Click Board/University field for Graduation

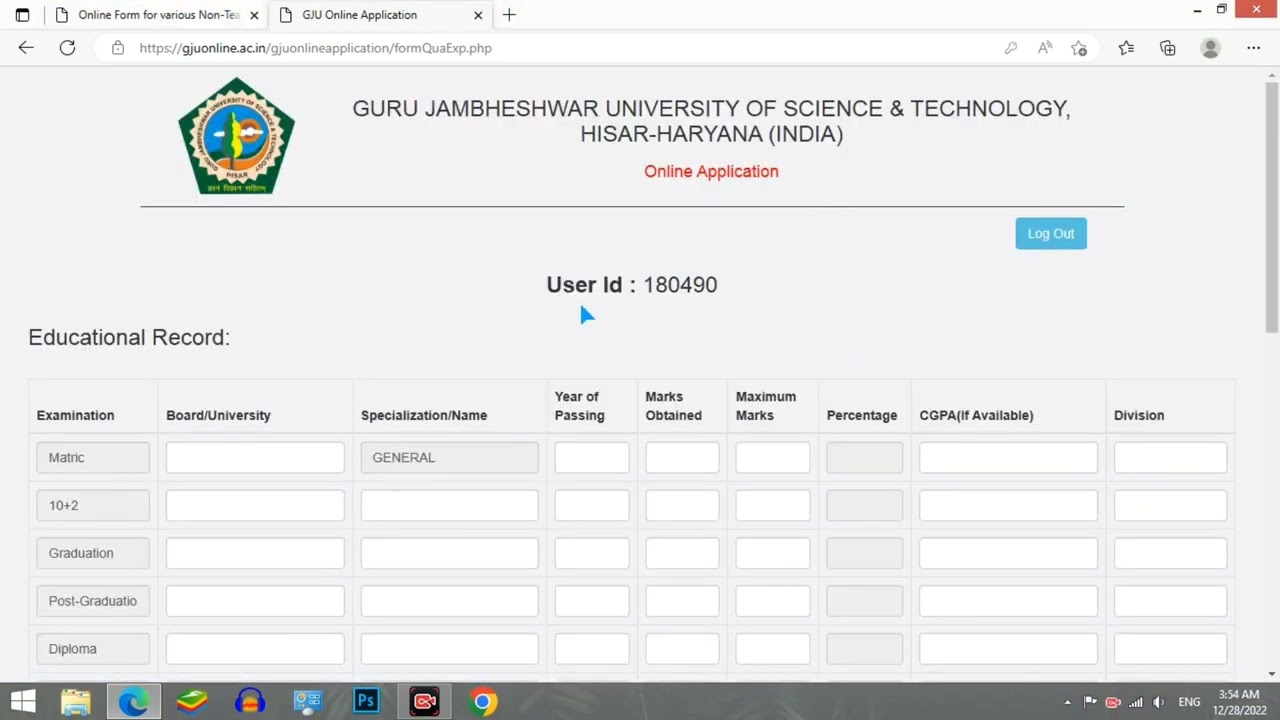click(x=255, y=553)
